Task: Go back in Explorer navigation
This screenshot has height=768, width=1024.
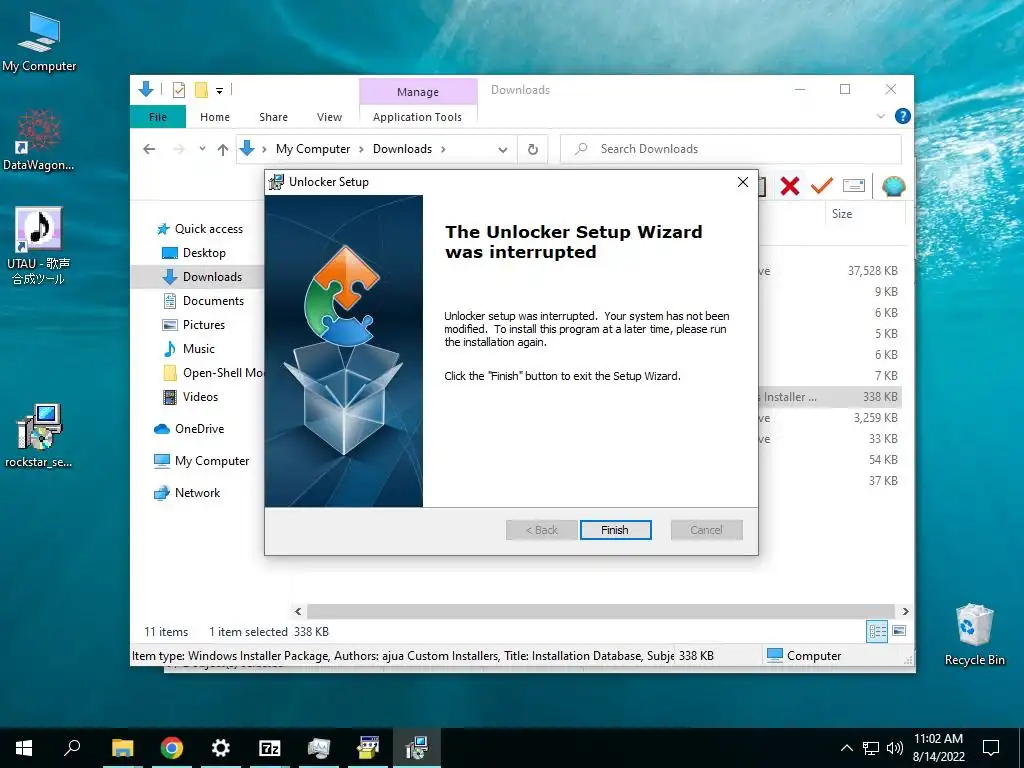Action: tap(149, 149)
